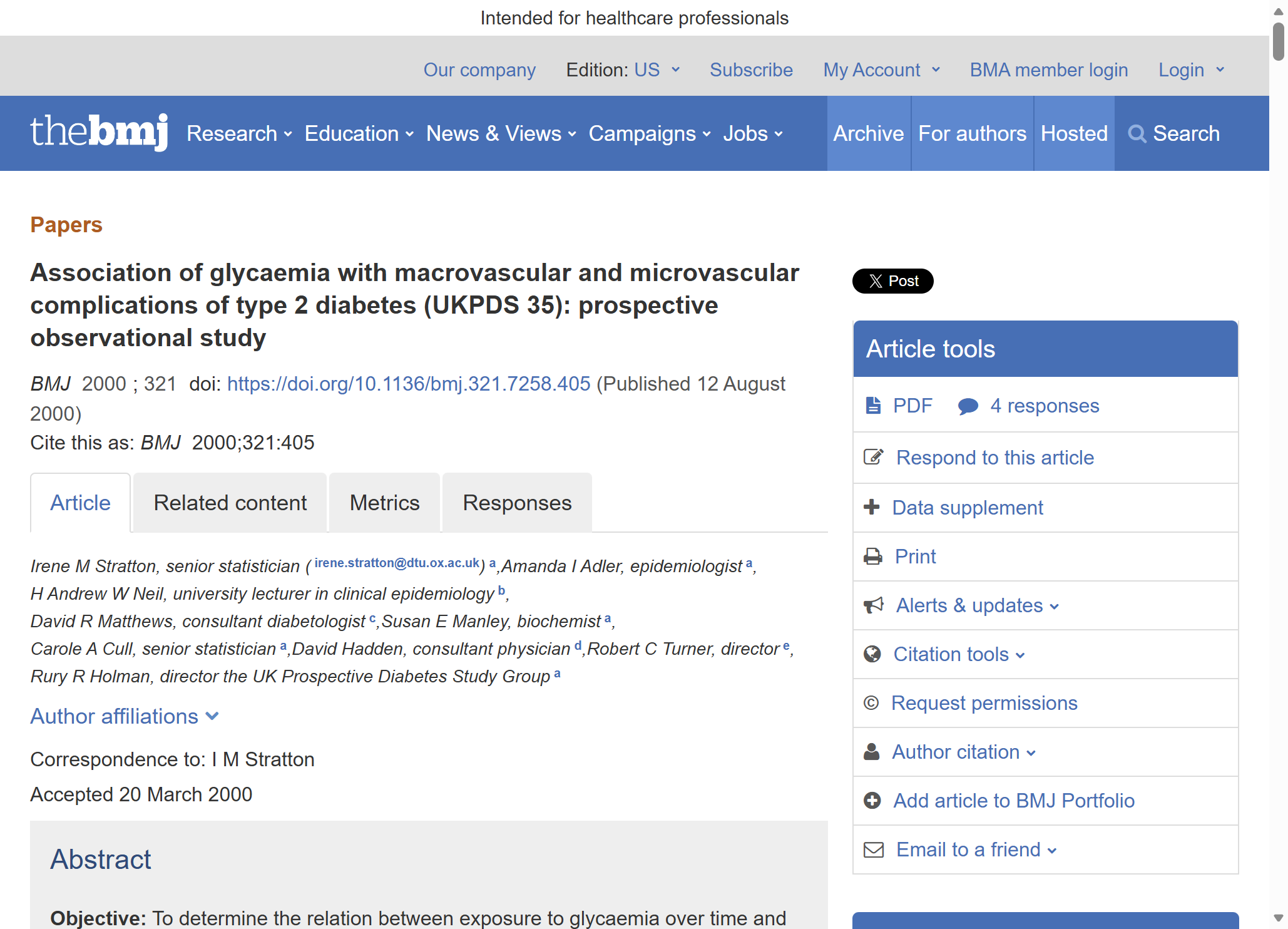Switch to the Related content tab

230,503
